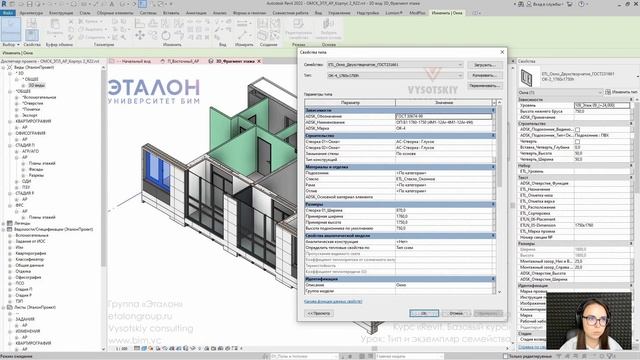Switch to the Управление ribbon tab

(x=339, y=13)
